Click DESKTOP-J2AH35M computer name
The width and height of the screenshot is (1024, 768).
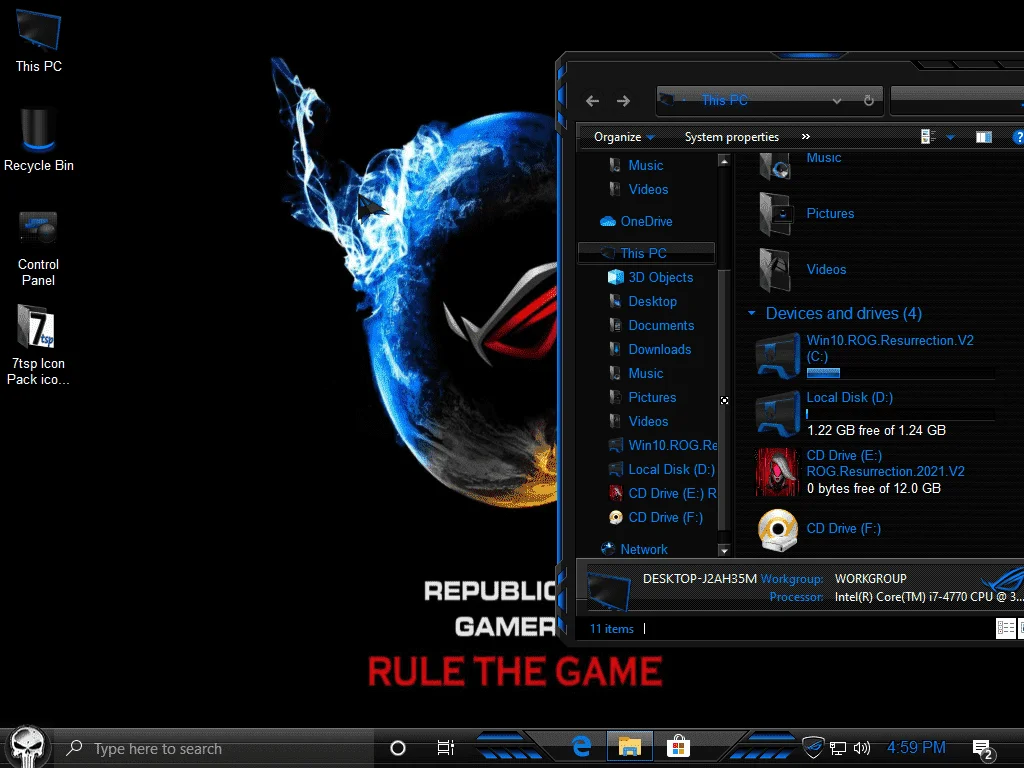(699, 579)
